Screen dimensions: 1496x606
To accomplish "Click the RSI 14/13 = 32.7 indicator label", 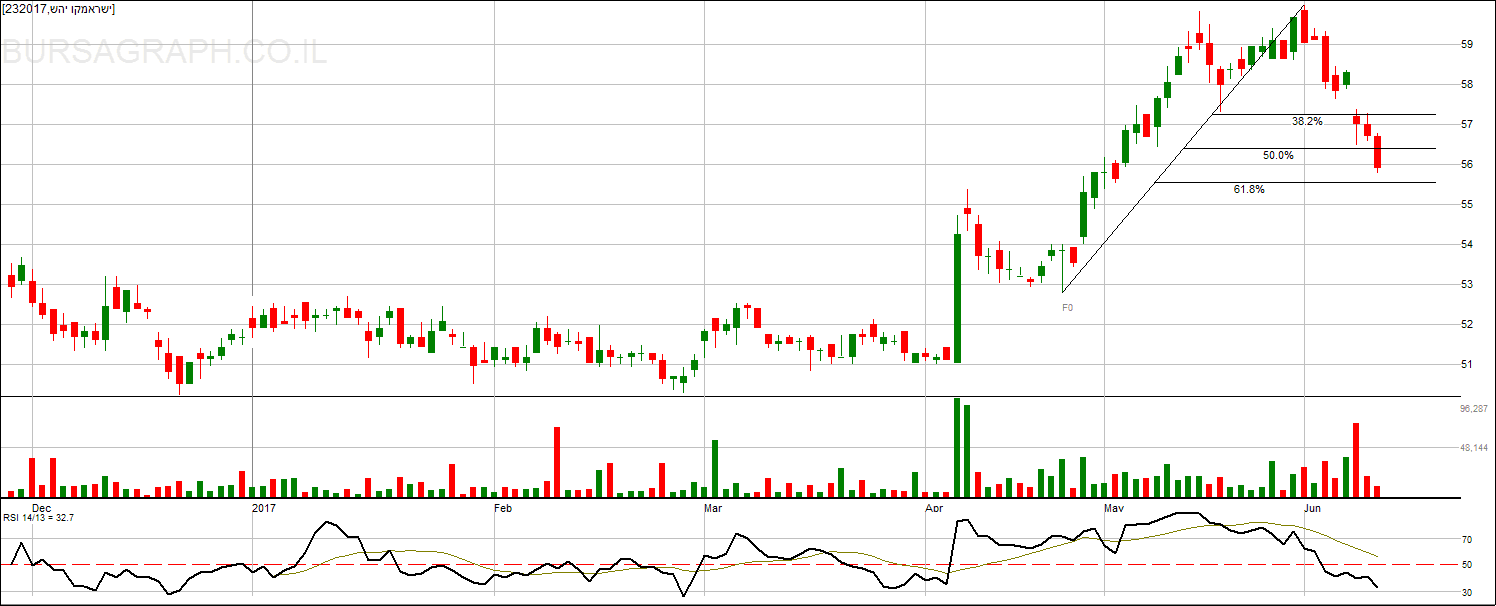I will click(x=38, y=518).
